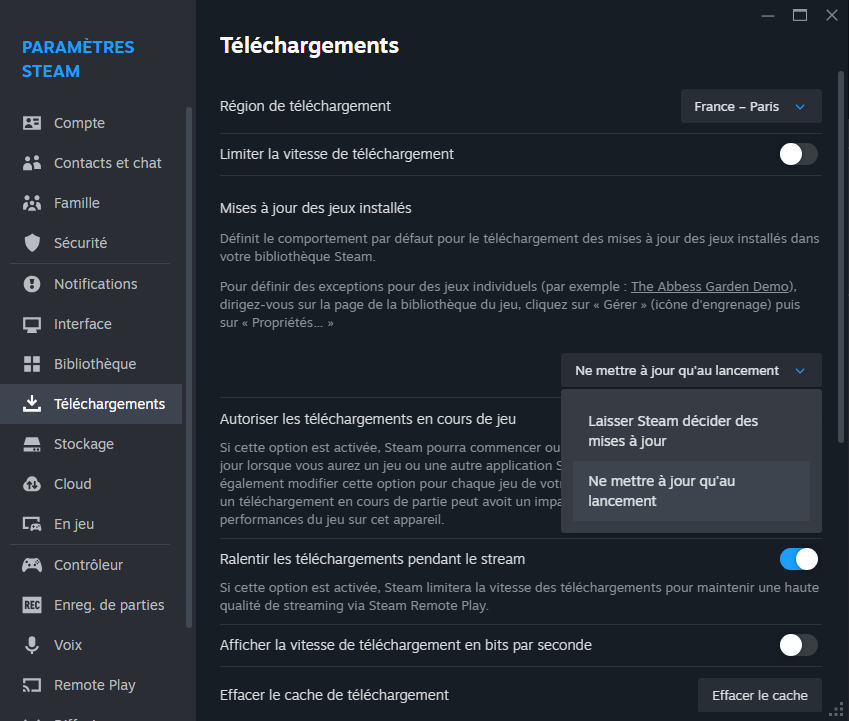Click the 'Téléchargements' page heading
Viewport: 849px width, 721px height.
309,46
